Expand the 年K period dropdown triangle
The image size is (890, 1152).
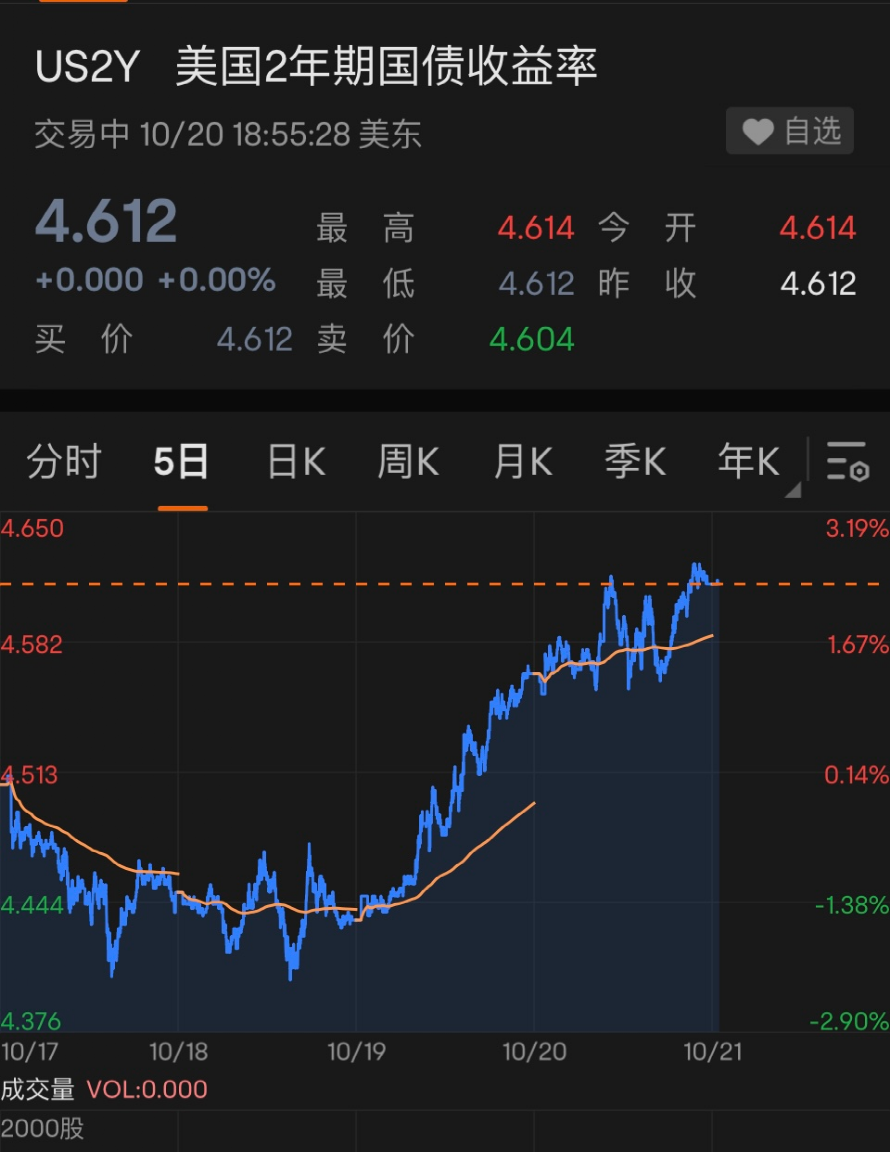point(793,490)
